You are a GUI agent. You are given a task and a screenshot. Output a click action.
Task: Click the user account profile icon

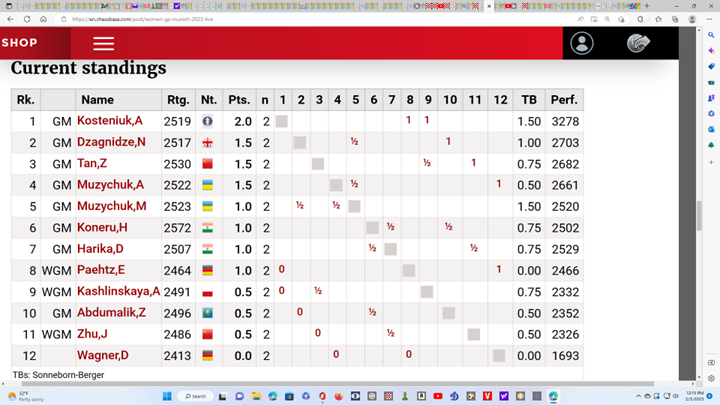point(581,43)
